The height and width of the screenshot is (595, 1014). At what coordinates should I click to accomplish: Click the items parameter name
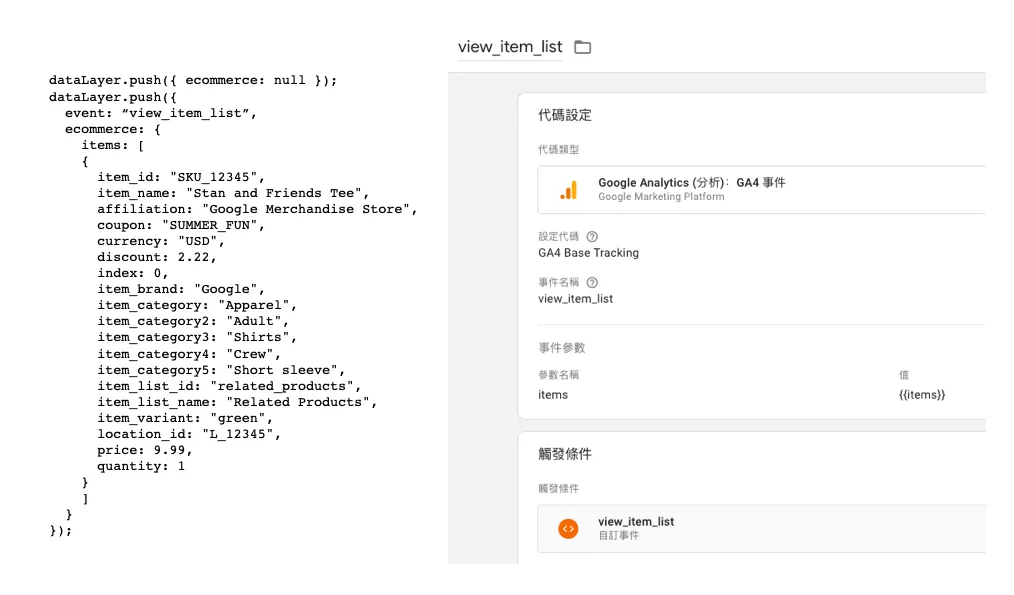click(x=553, y=395)
